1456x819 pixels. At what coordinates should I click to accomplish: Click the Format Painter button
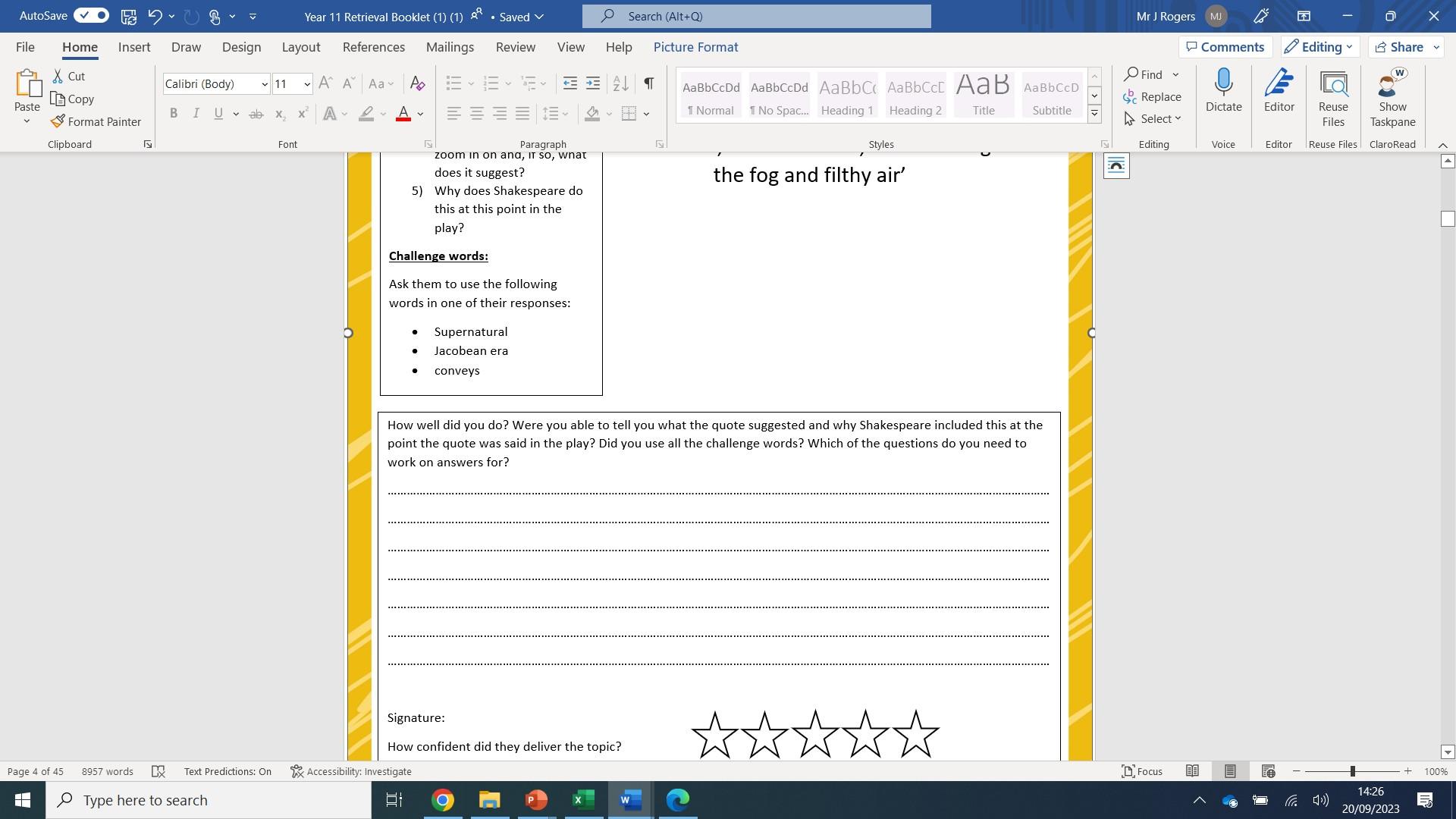tap(96, 121)
